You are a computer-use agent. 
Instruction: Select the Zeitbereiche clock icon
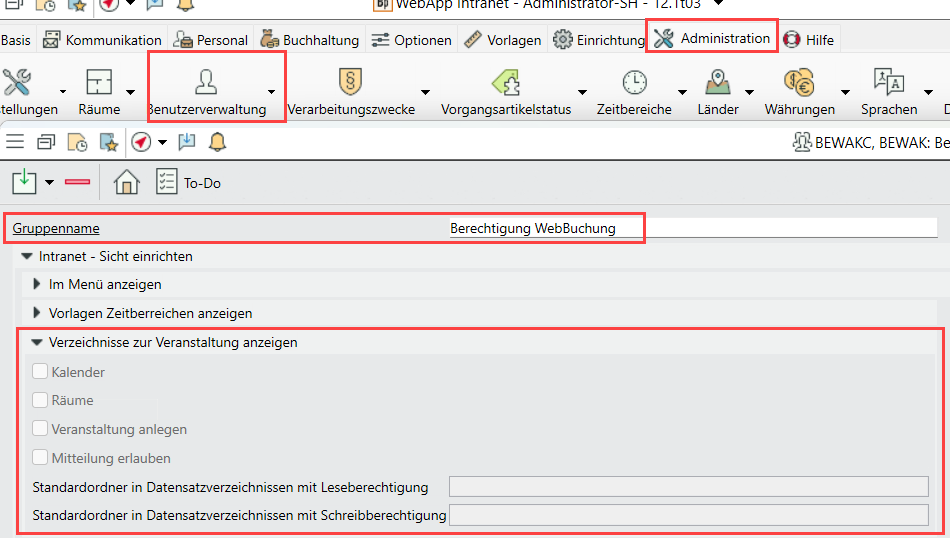coord(634,82)
